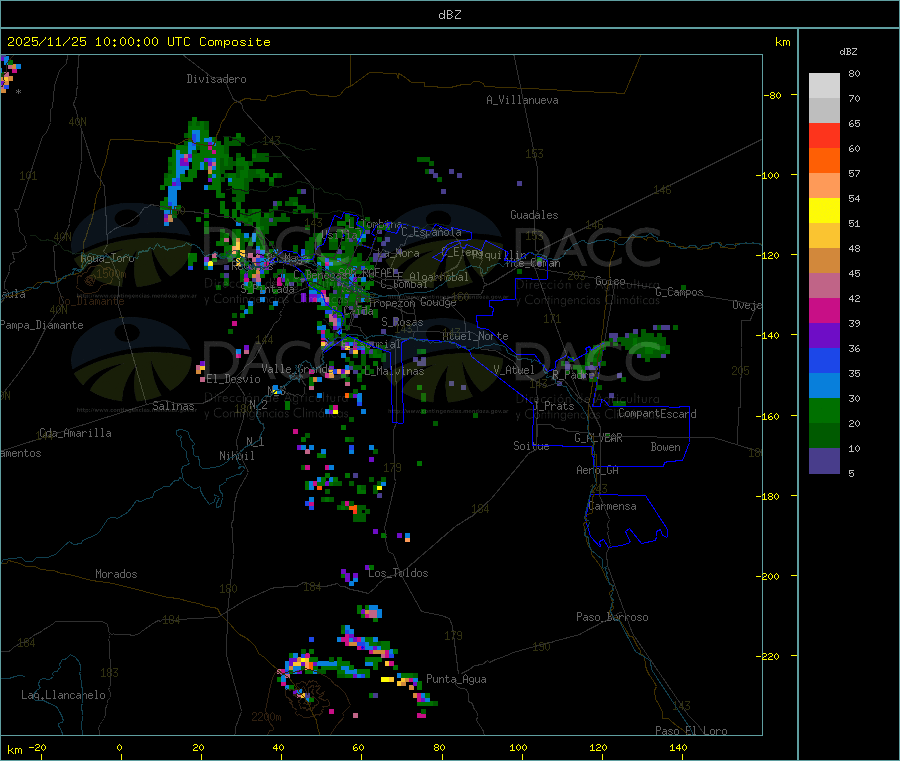
Task: Click the "-80" y-axis tick label
Action: [x=773, y=95]
